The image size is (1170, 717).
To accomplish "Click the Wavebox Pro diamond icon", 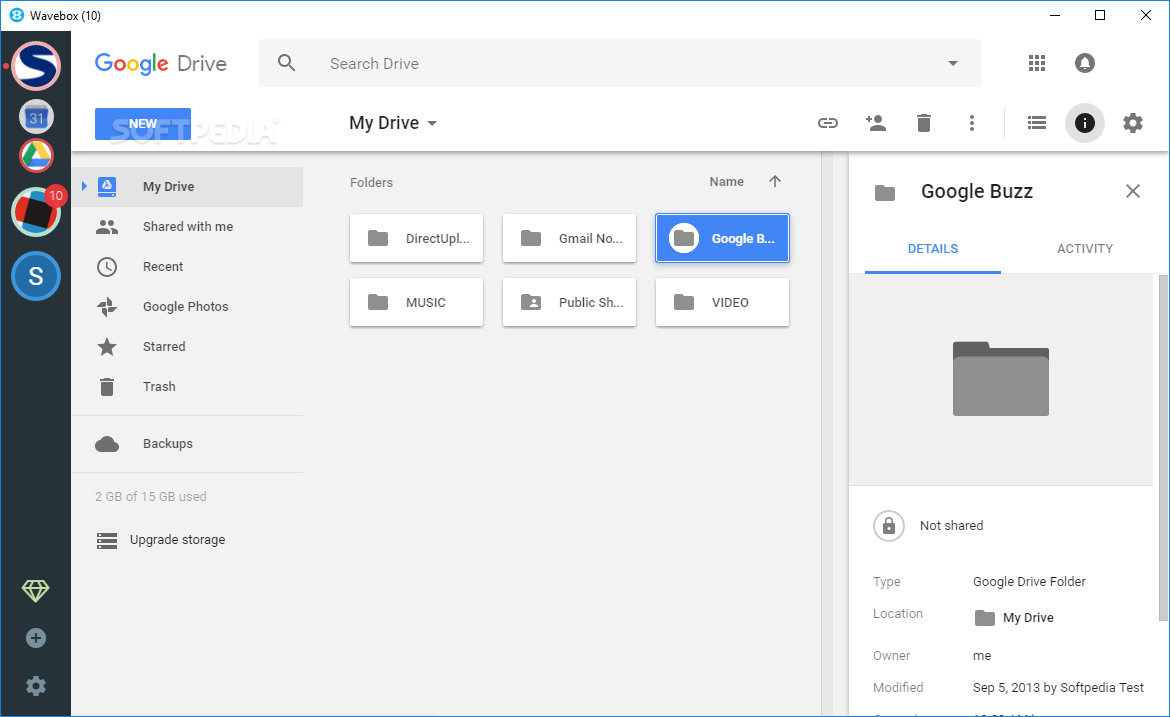I will click(35, 591).
